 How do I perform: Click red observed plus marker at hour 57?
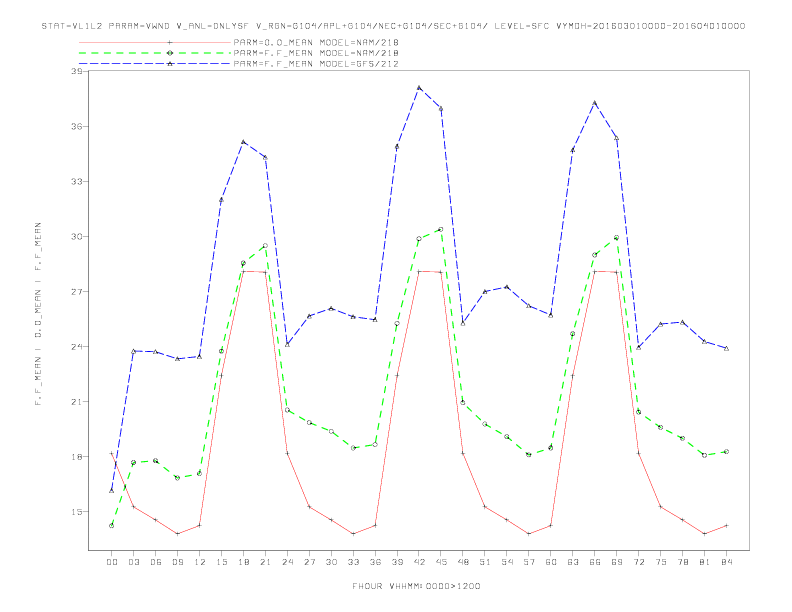click(x=529, y=534)
